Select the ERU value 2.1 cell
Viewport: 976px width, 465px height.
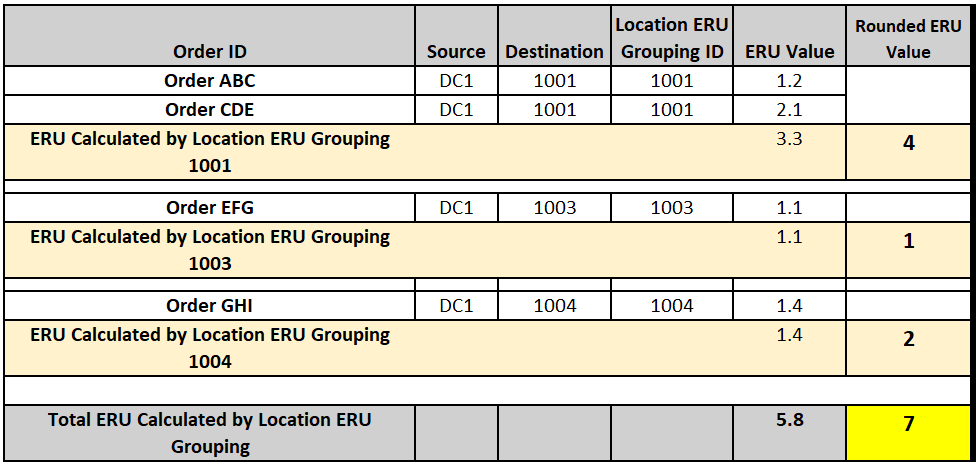(x=789, y=109)
